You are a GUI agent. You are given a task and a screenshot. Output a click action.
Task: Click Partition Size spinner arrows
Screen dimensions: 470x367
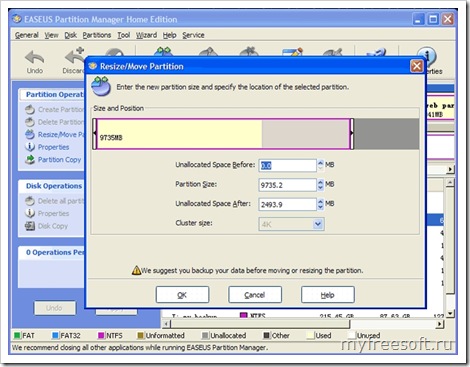tap(320, 185)
